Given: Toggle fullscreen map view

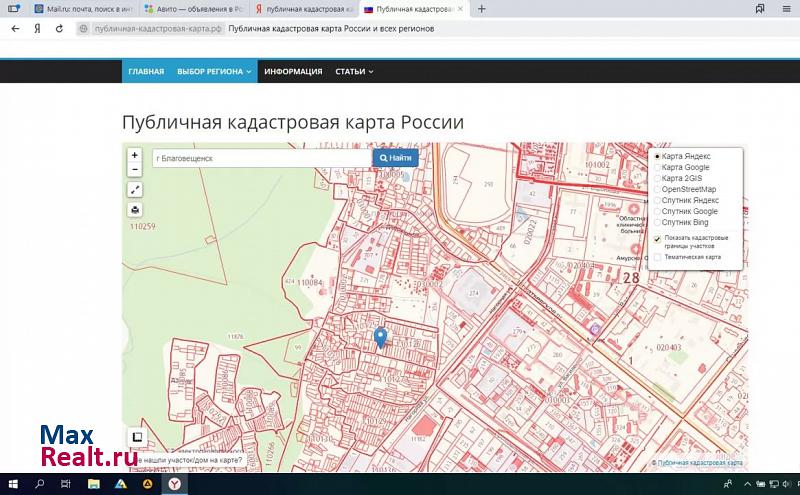Looking at the screenshot, I should click(x=135, y=189).
